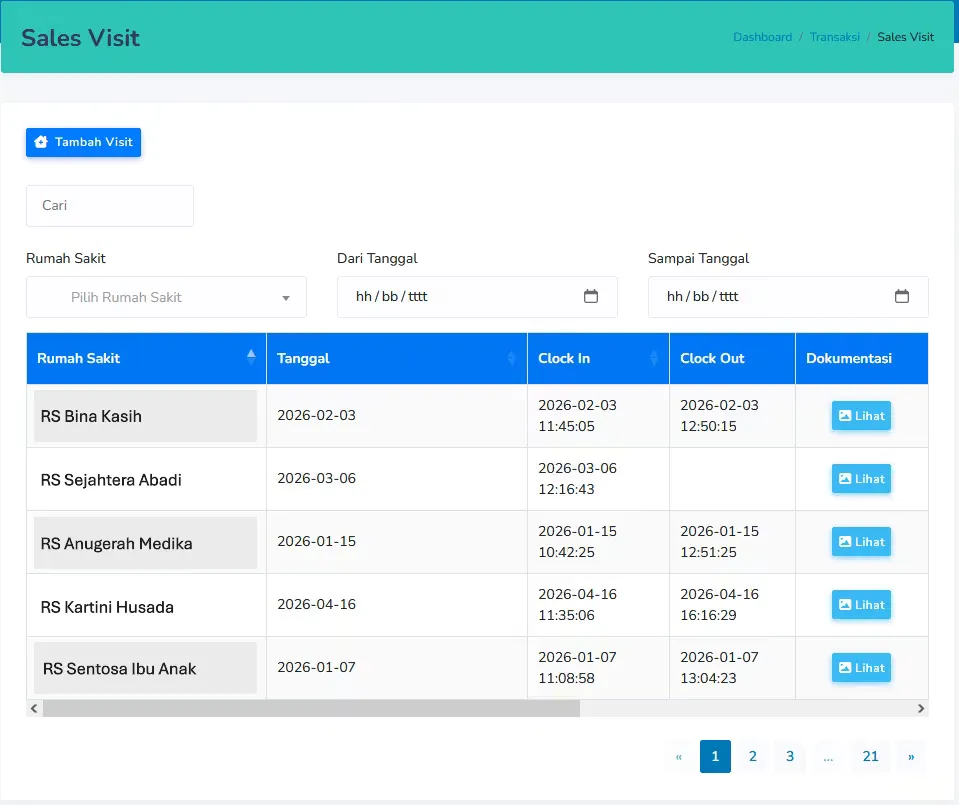The width and height of the screenshot is (959, 805).
Task: Sort table by Clock In column
Action: 598,358
